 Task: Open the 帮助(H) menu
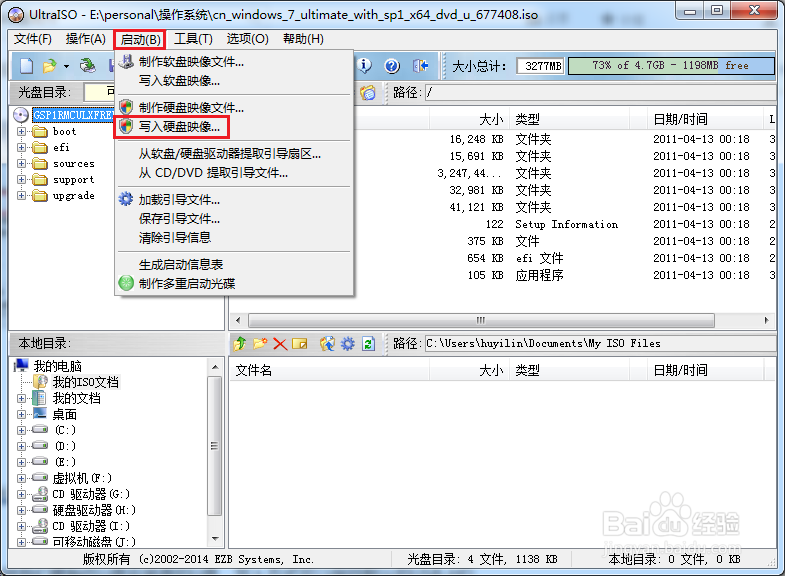303,39
